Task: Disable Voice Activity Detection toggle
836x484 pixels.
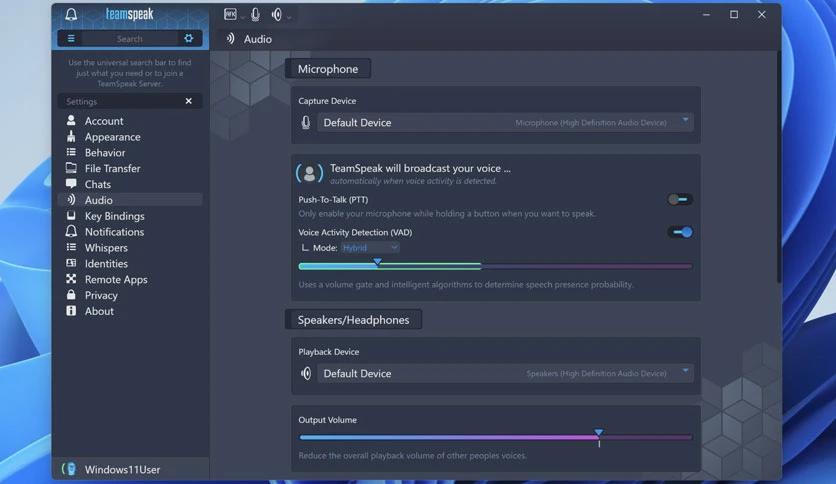Action: (x=680, y=232)
